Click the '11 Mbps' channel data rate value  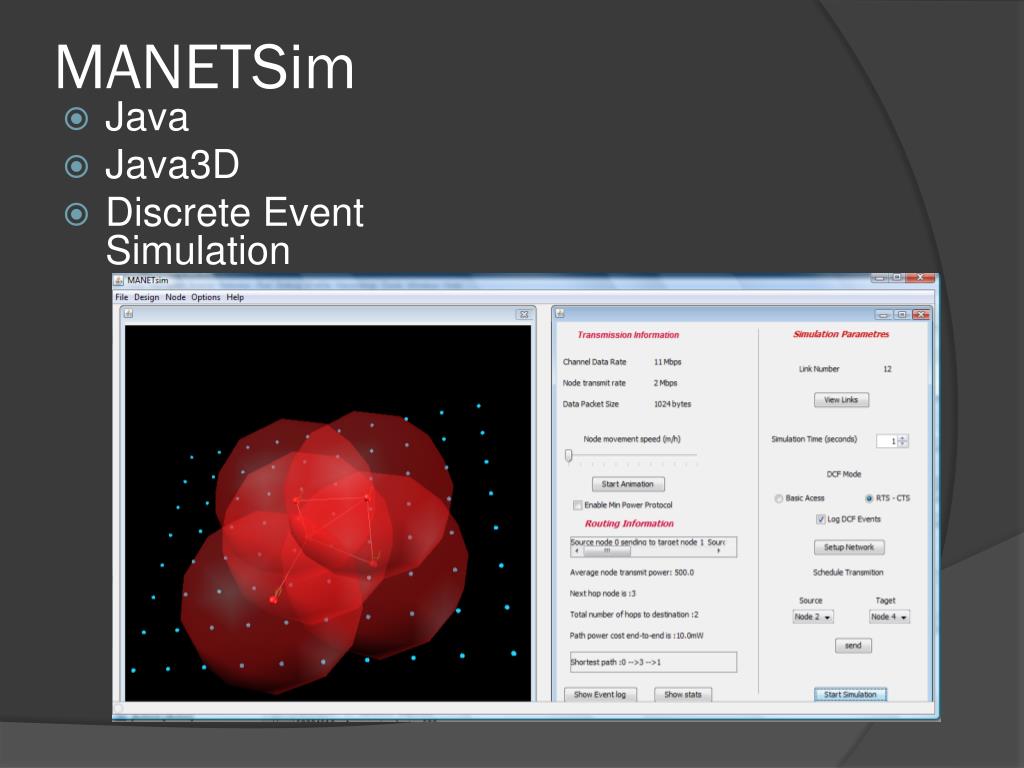point(667,362)
